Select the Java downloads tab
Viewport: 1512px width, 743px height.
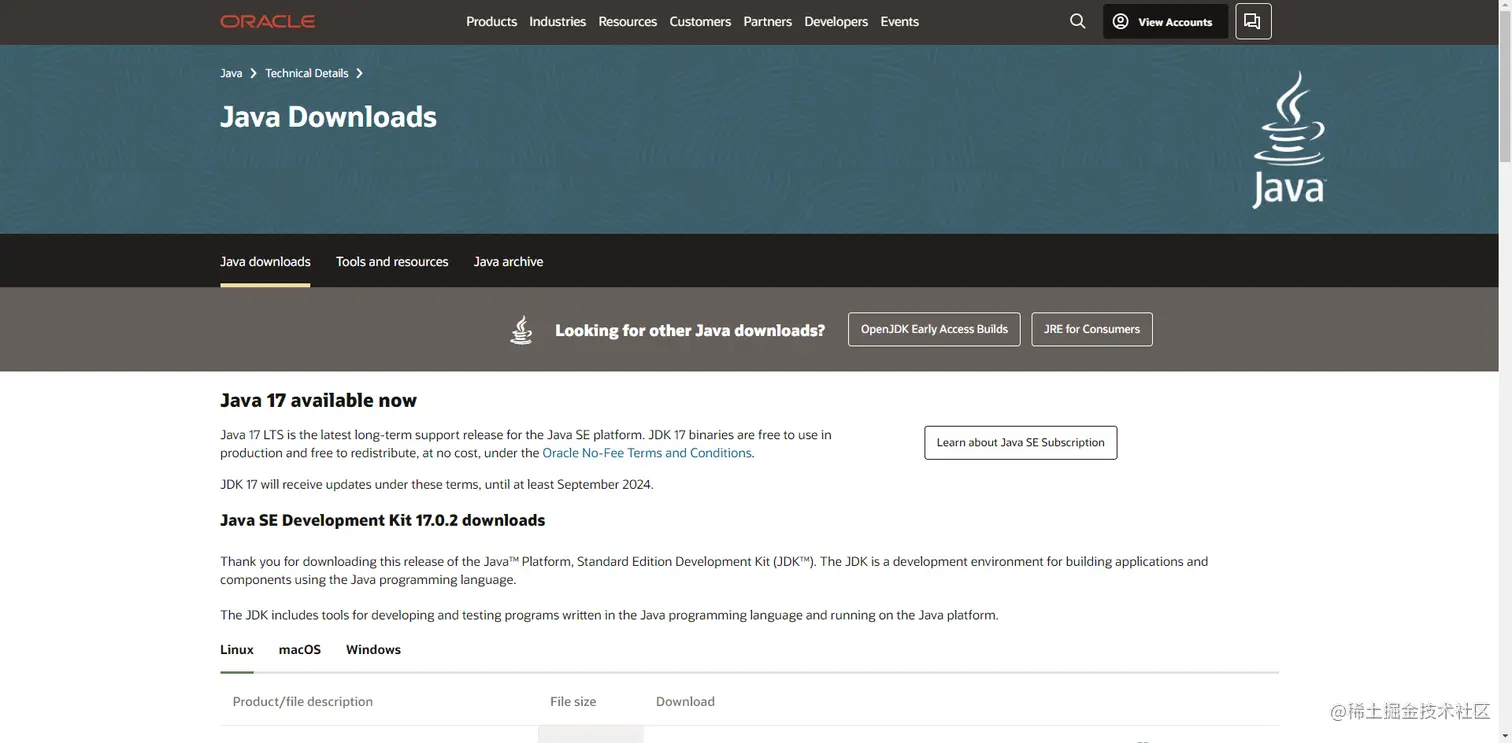[x=265, y=262]
